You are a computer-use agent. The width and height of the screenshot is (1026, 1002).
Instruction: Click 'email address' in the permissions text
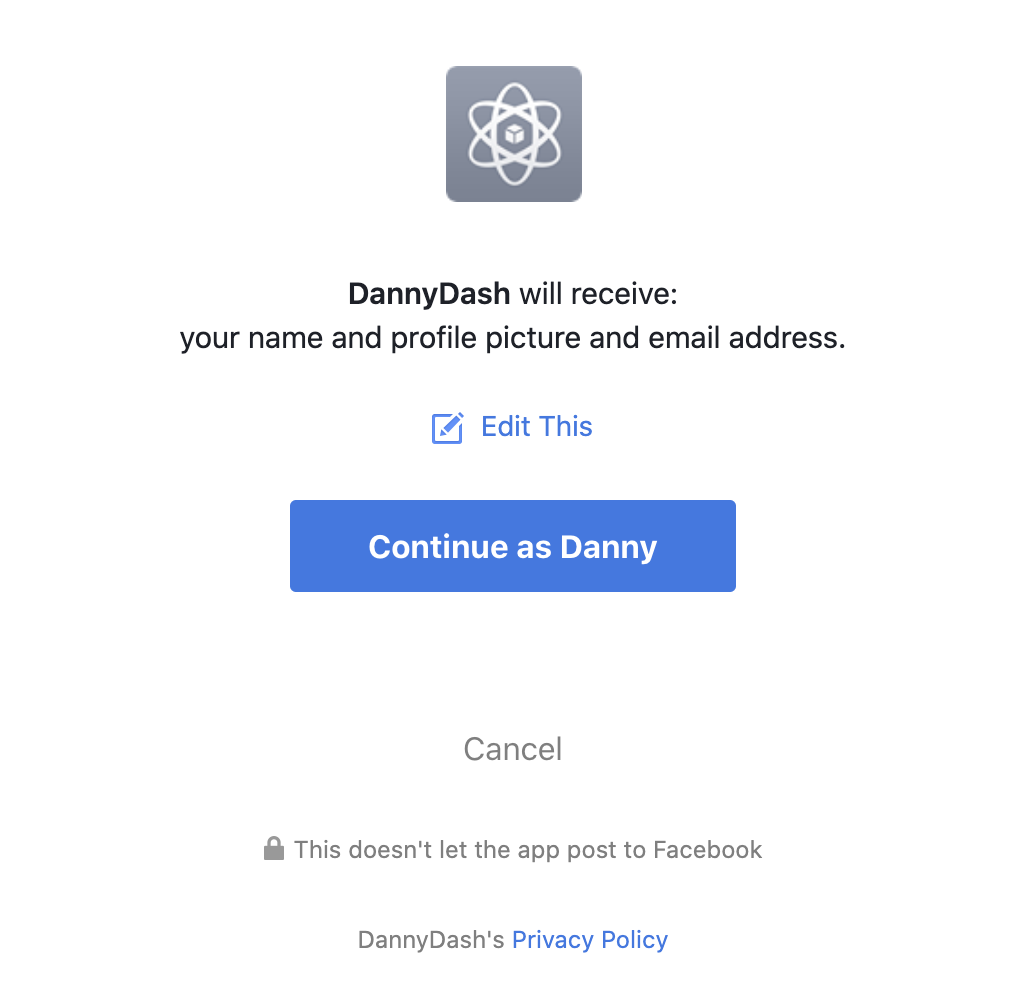[747, 338]
